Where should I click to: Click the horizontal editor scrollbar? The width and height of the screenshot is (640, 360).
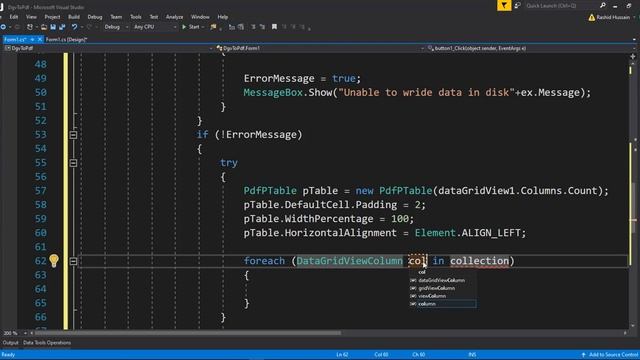(x=188, y=333)
